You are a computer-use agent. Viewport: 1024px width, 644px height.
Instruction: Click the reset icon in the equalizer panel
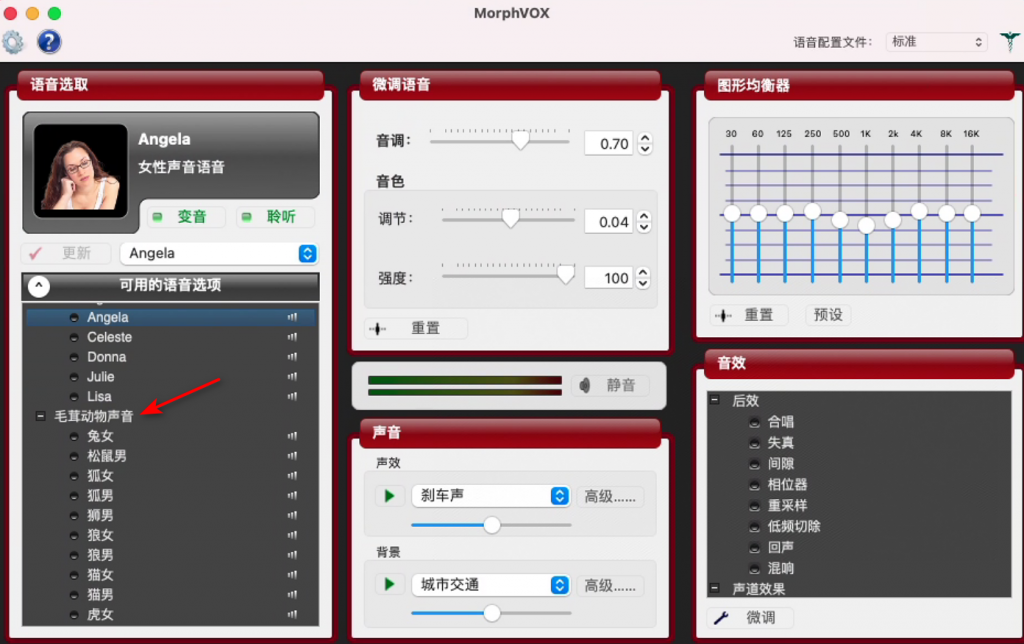click(723, 315)
